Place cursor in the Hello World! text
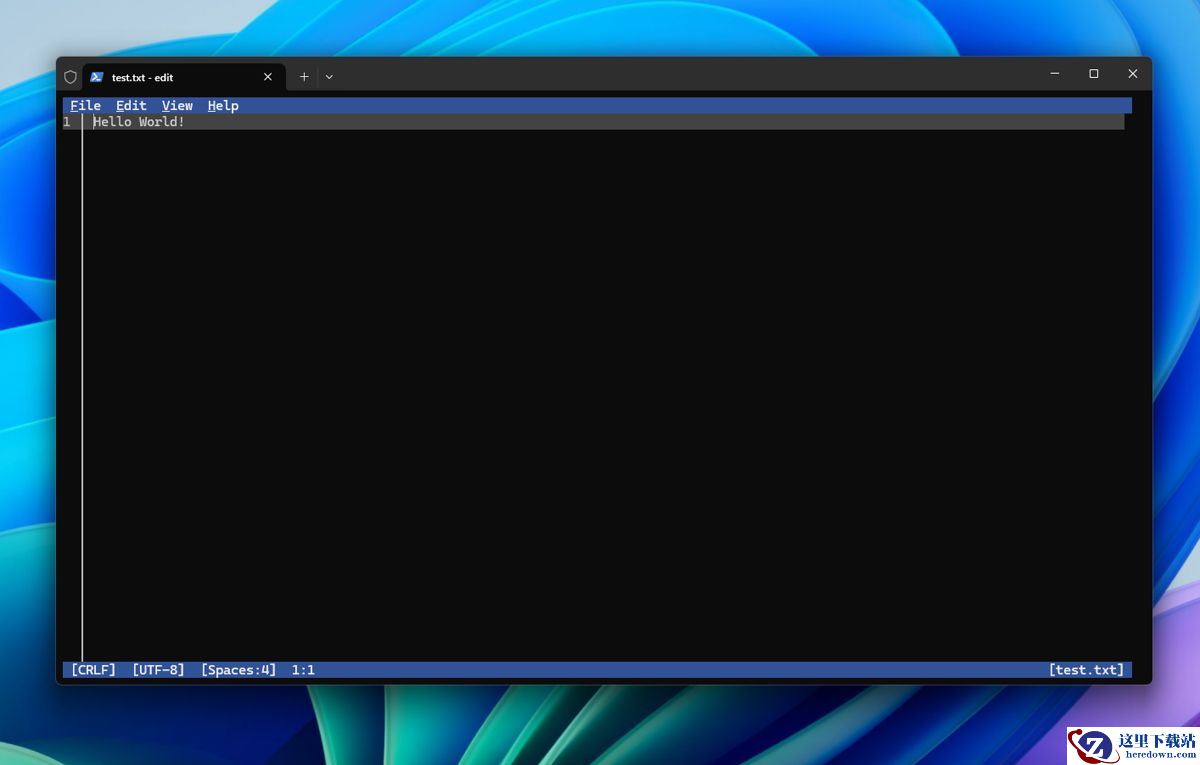The image size is (1200, 765). click(x=139, y=122)
